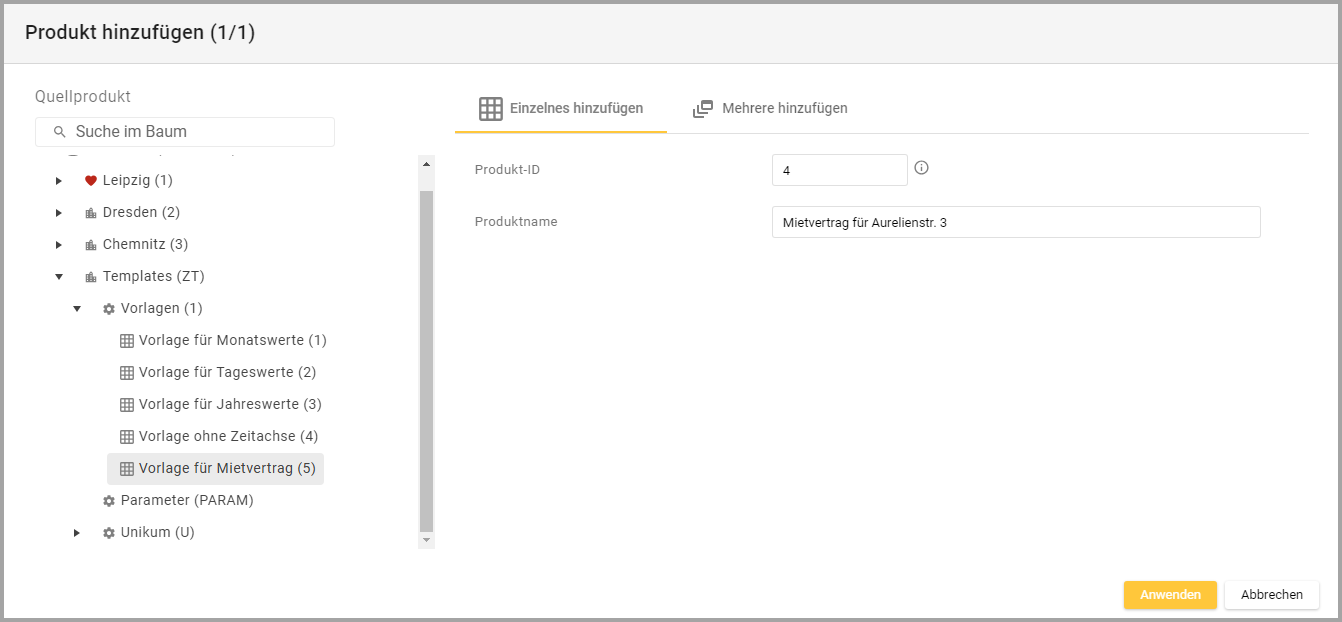1342x622 pixels.
Task: Click the gear icon beside Parameter (PARAM)
Action: pos(109,501)
